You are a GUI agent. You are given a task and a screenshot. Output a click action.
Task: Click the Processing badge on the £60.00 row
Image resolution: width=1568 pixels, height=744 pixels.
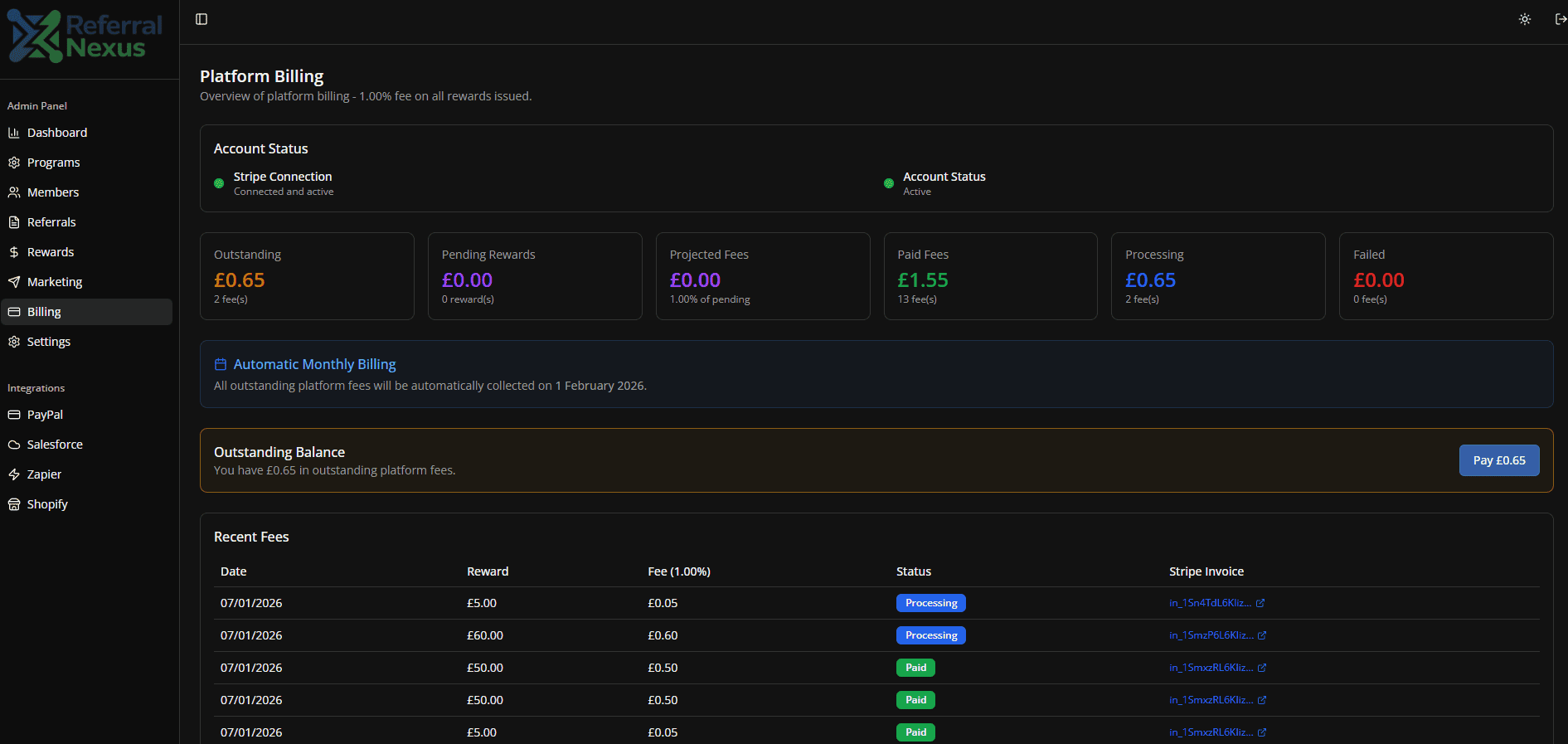click(931, 635)
